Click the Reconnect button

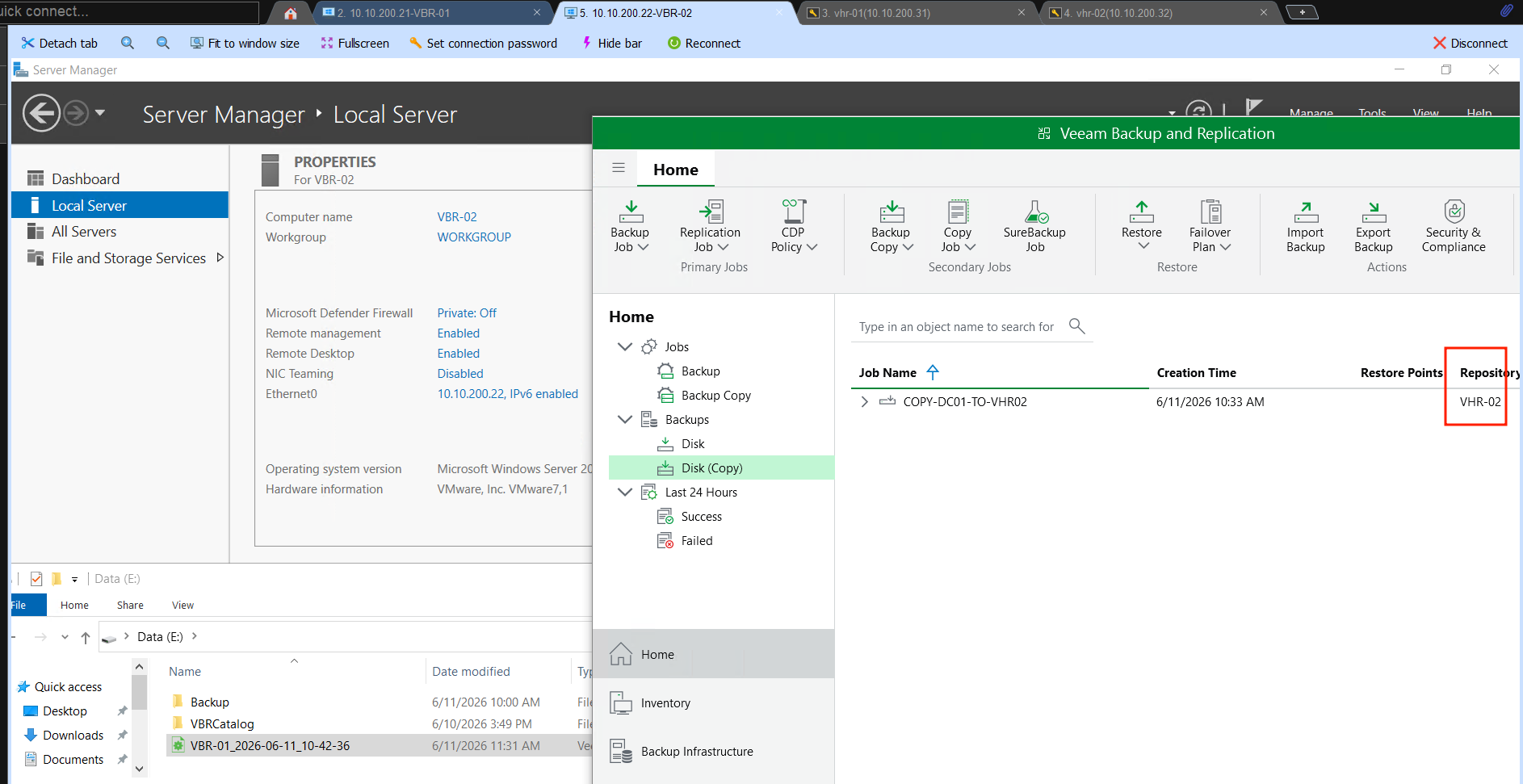point(704,43)
